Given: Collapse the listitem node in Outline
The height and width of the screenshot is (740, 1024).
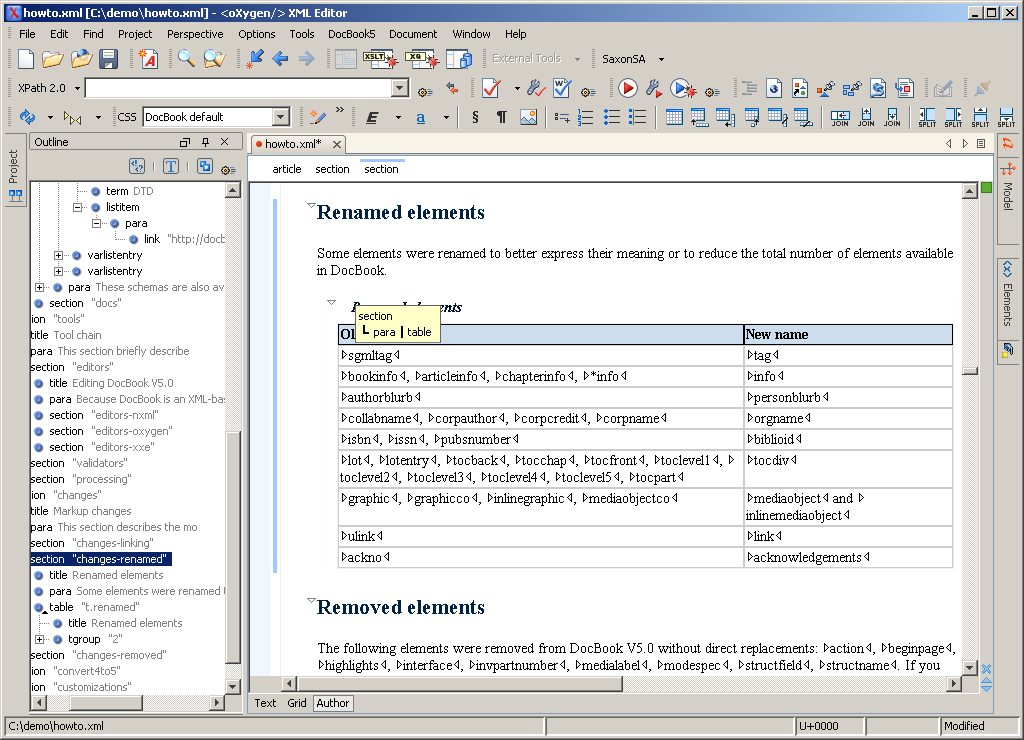Looking at the screenshot, I should [78, 207].
